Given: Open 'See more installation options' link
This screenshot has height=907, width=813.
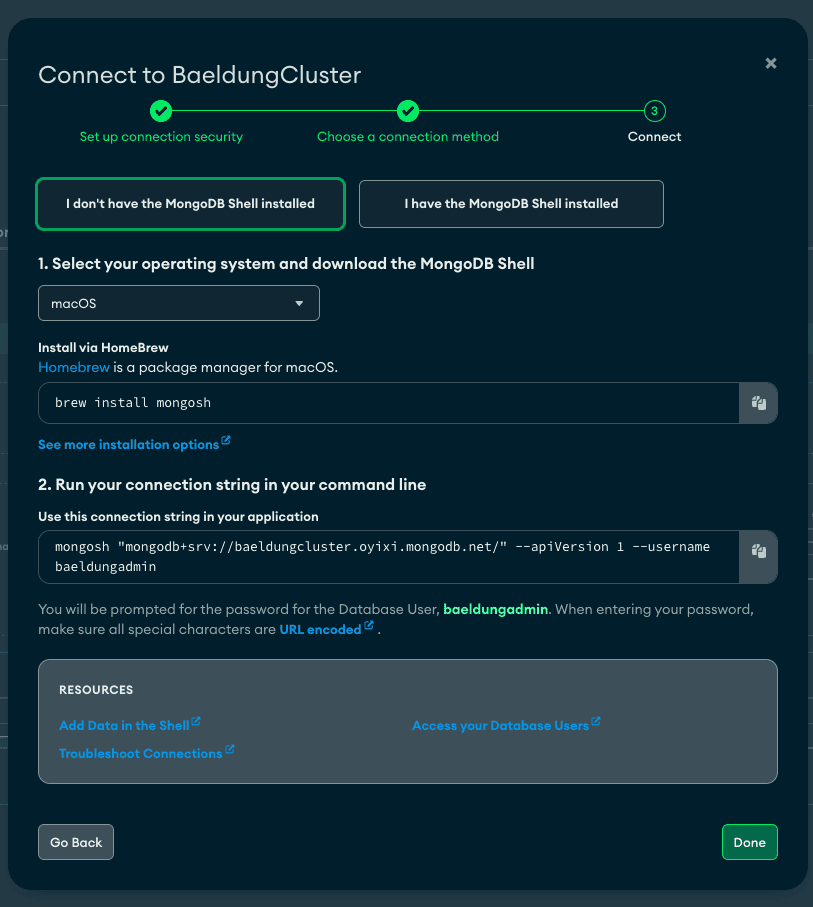Looking at the screenshot, I should [x=128, y=444].
